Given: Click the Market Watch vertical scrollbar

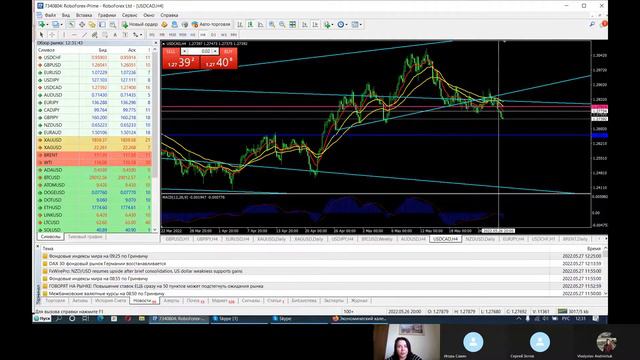Looking at the screenshot, I should pyautogui.click(x=155, y=139).
